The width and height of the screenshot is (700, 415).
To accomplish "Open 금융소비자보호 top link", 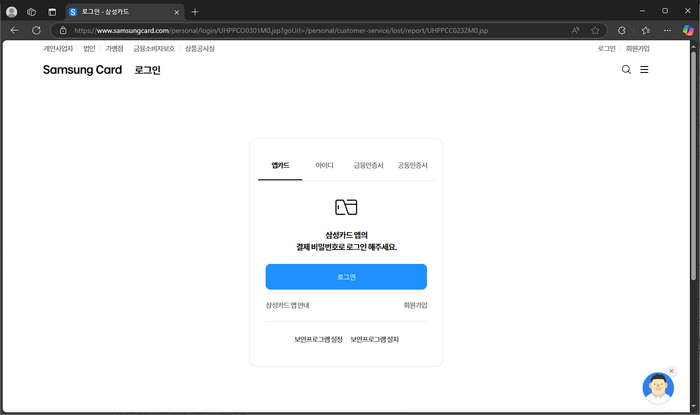I will pyautogui.click(x=154, y=49).
